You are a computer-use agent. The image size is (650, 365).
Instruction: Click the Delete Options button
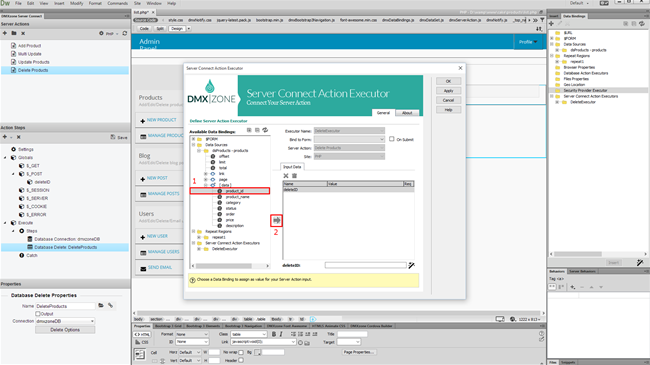65,330
